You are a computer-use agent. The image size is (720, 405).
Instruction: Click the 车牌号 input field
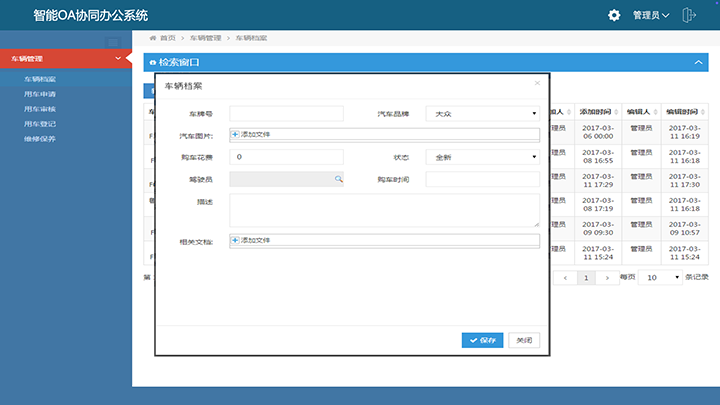pos(286,113)
